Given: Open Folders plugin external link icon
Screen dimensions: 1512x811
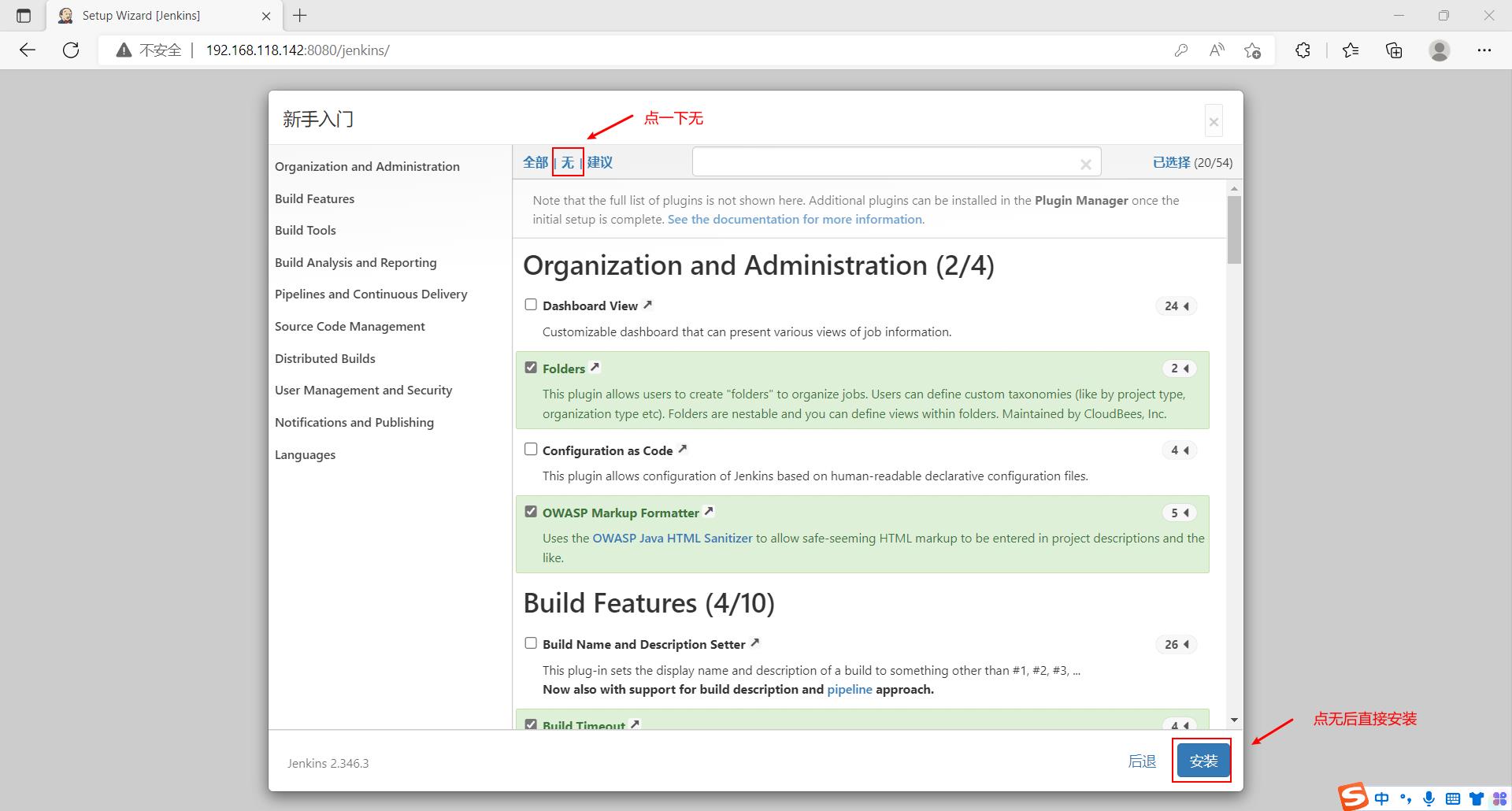Looking at the screenshot, I should pyautogui.click(x=595, y=367).
